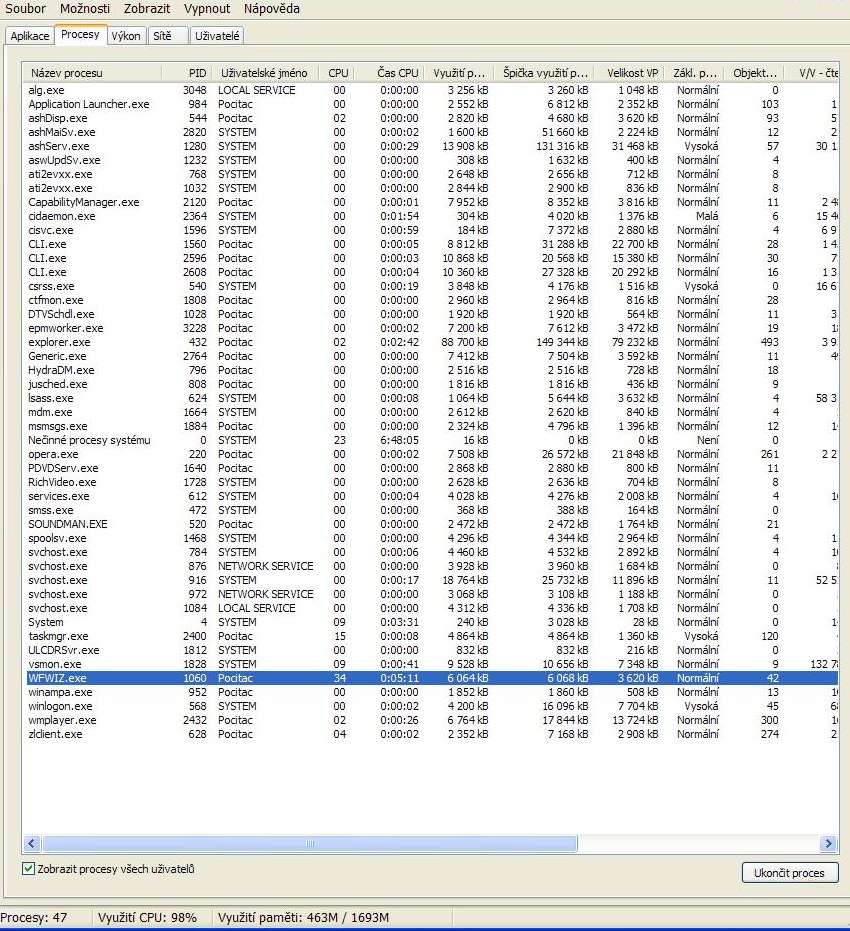Click the scroll right arrow

click(x=829, y=843)
